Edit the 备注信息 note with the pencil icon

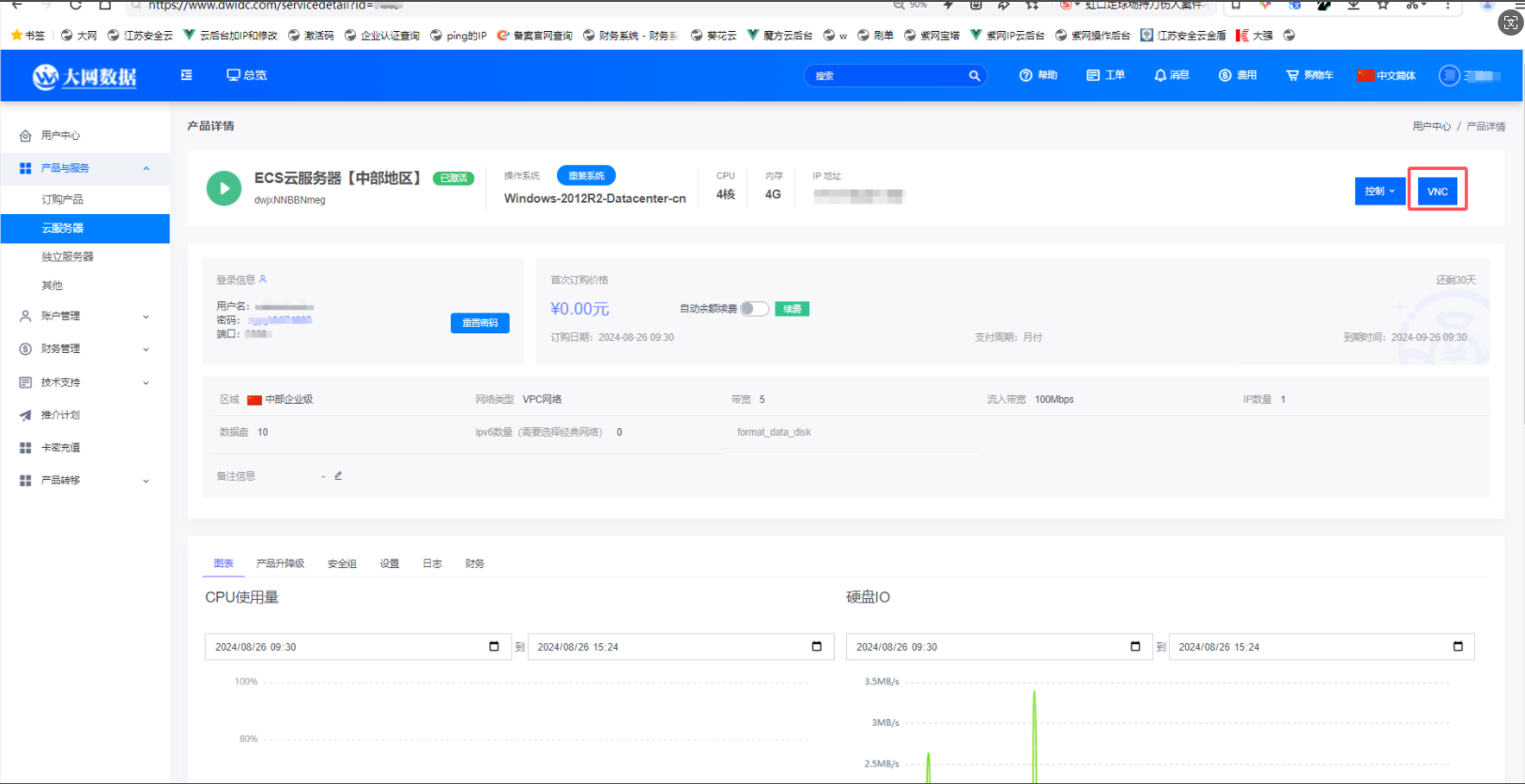coord(338,476)
